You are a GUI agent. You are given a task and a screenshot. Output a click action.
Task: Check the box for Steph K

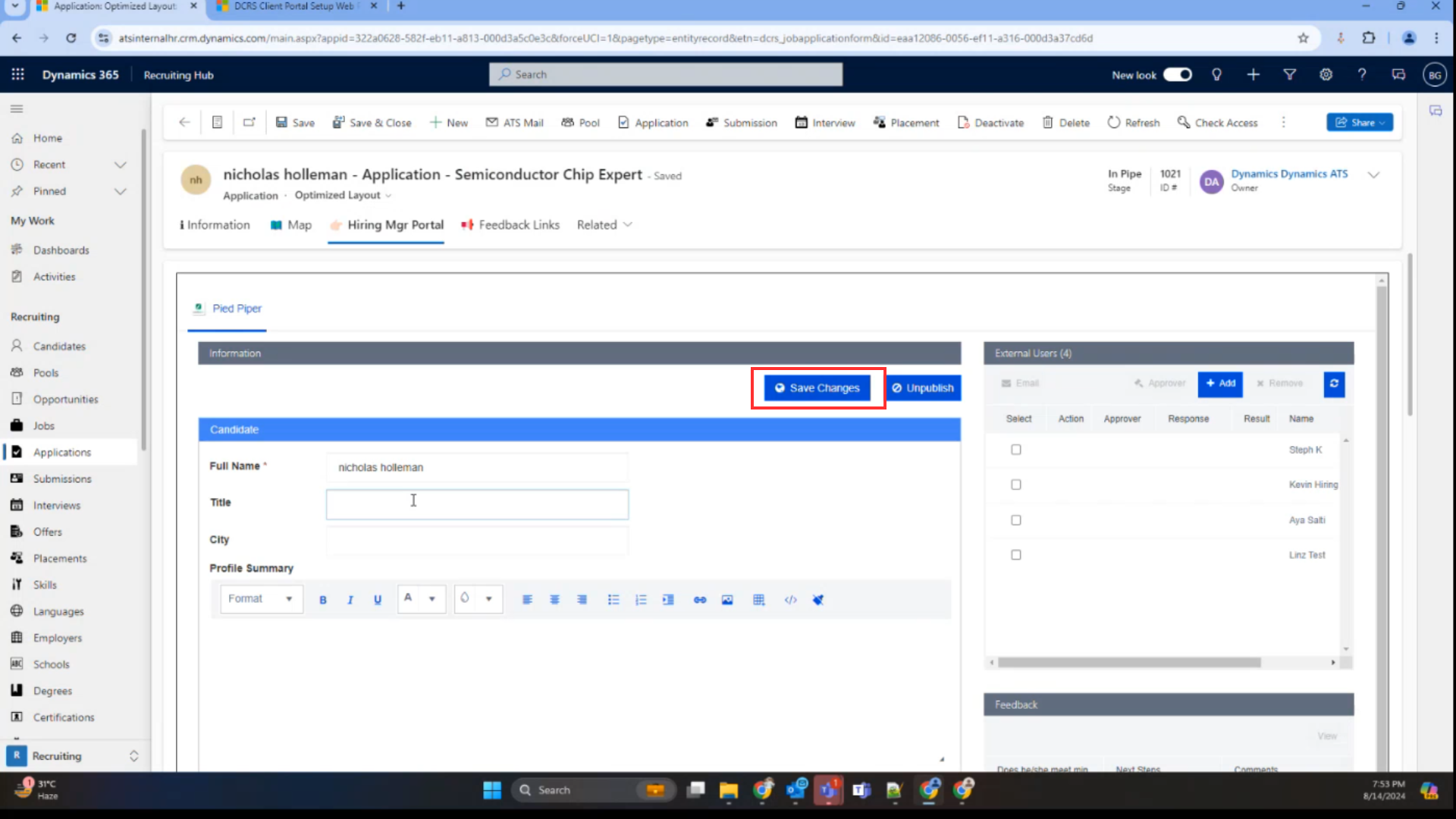click(x=1016, y=450)
